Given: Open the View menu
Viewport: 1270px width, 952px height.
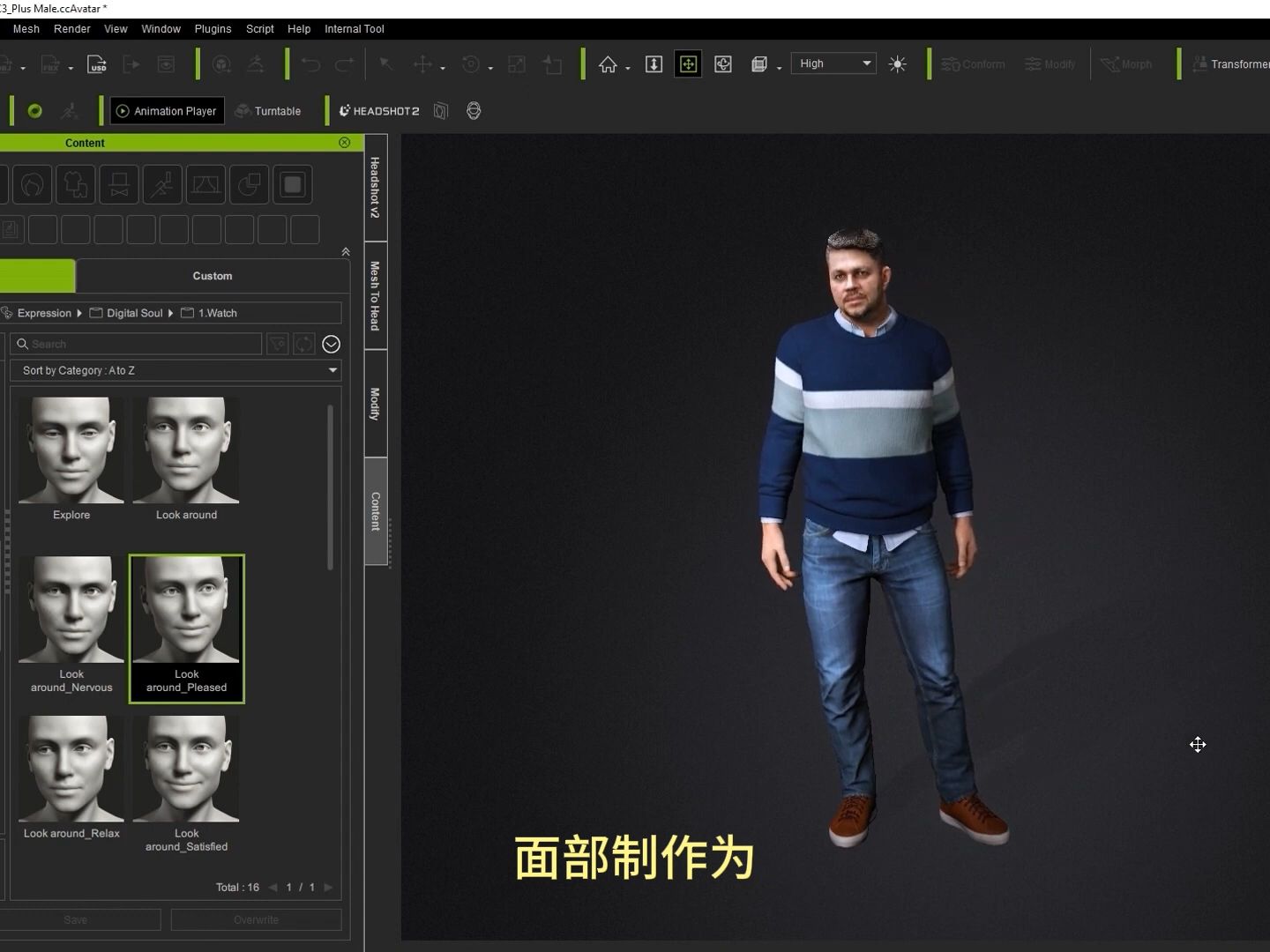Looking at the screenshot, I should [116, 29].
